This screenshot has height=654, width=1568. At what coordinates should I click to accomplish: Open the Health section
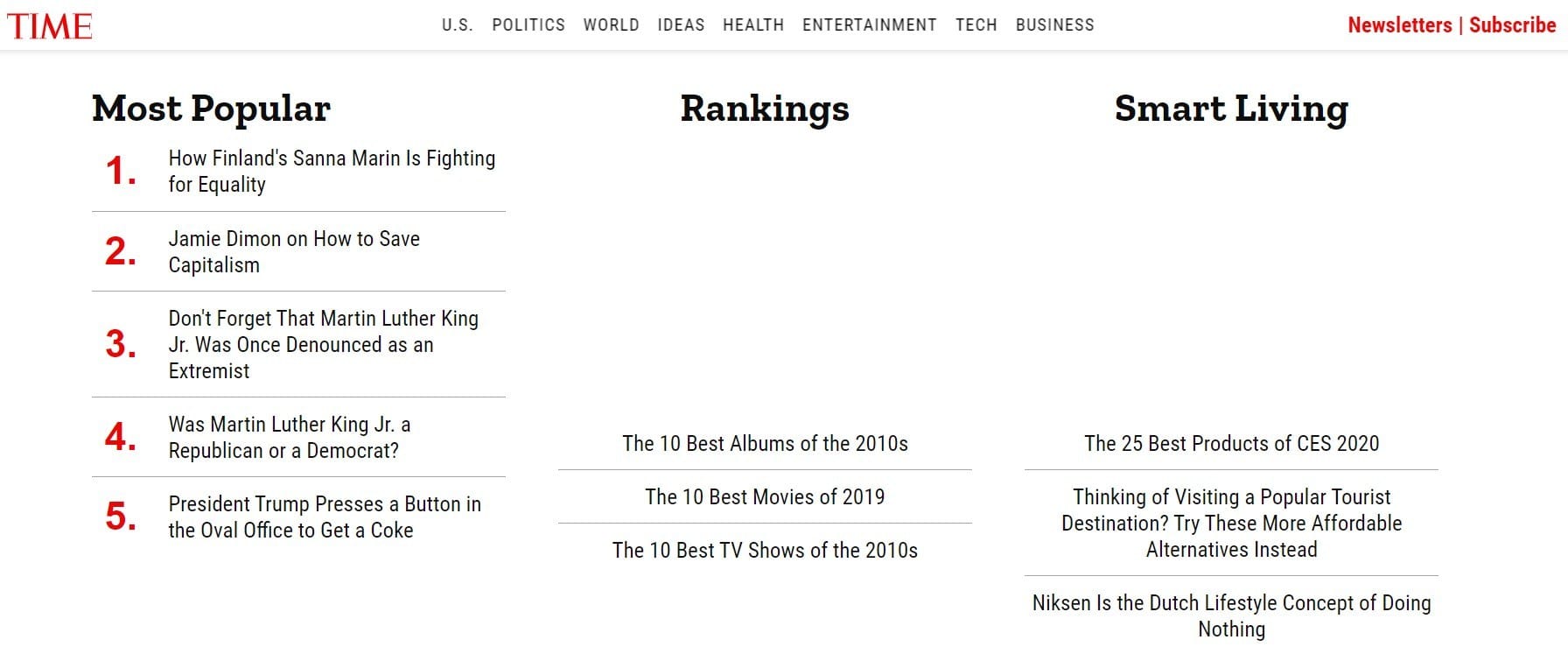coord(753,25)
